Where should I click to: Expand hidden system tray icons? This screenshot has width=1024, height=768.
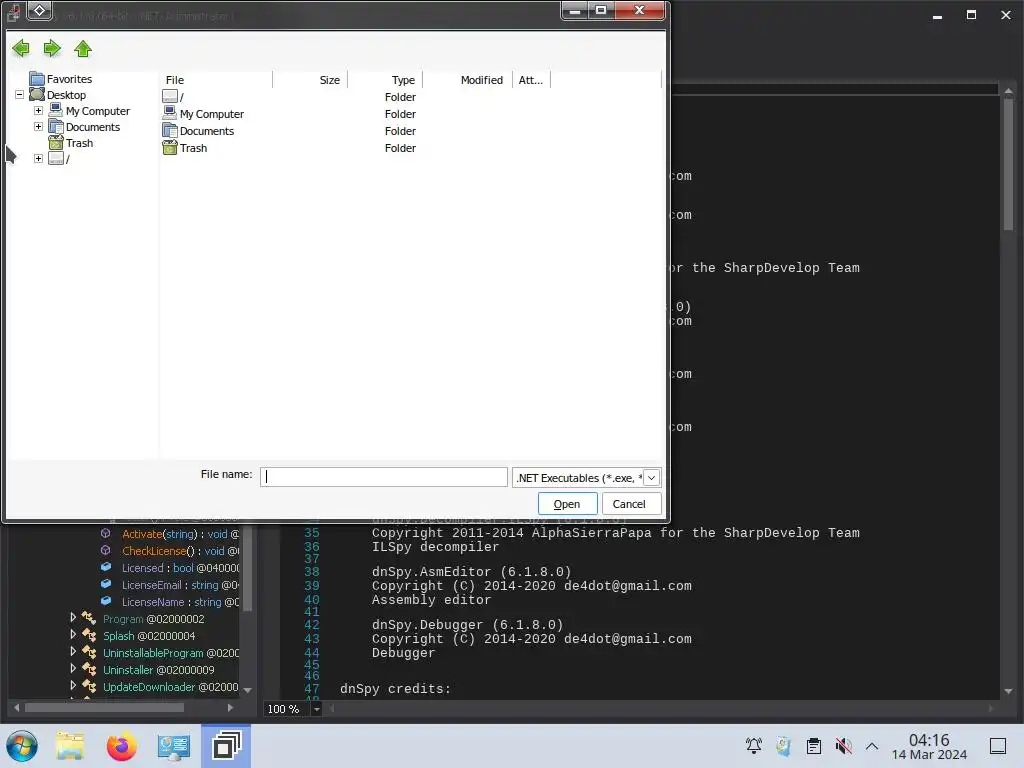coord(872,746)
